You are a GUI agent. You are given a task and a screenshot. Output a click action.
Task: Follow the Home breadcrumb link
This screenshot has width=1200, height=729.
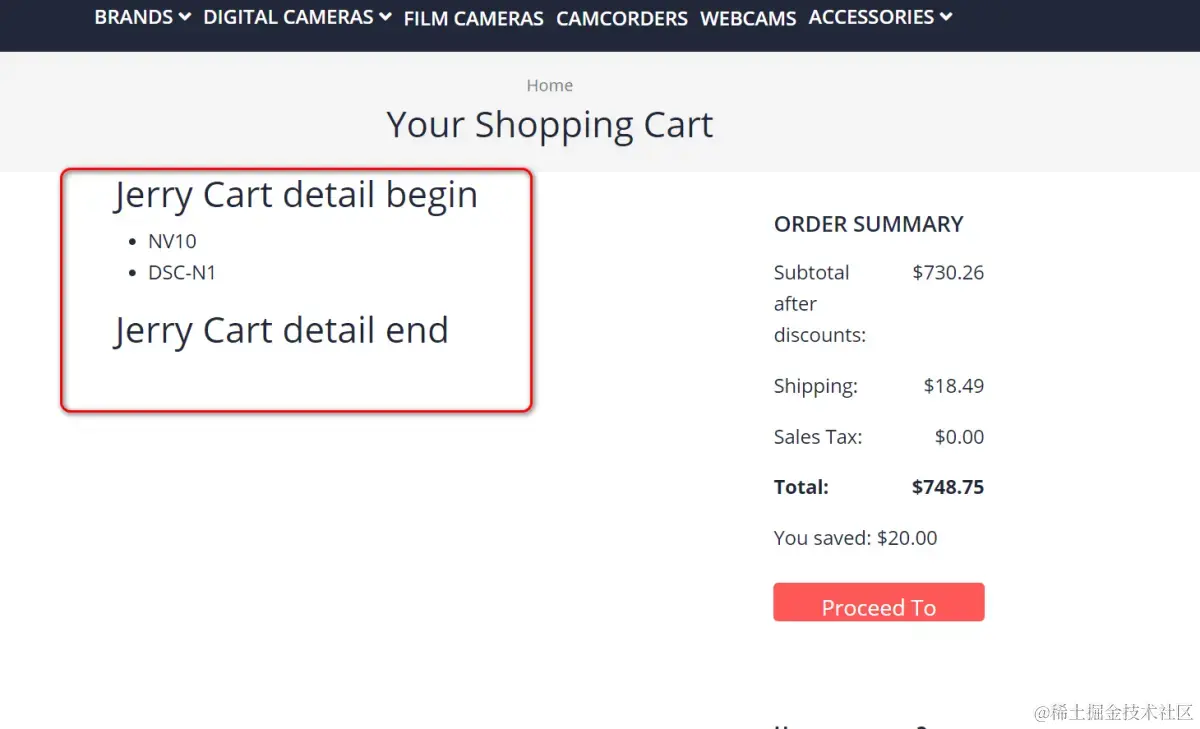[550, 86]
